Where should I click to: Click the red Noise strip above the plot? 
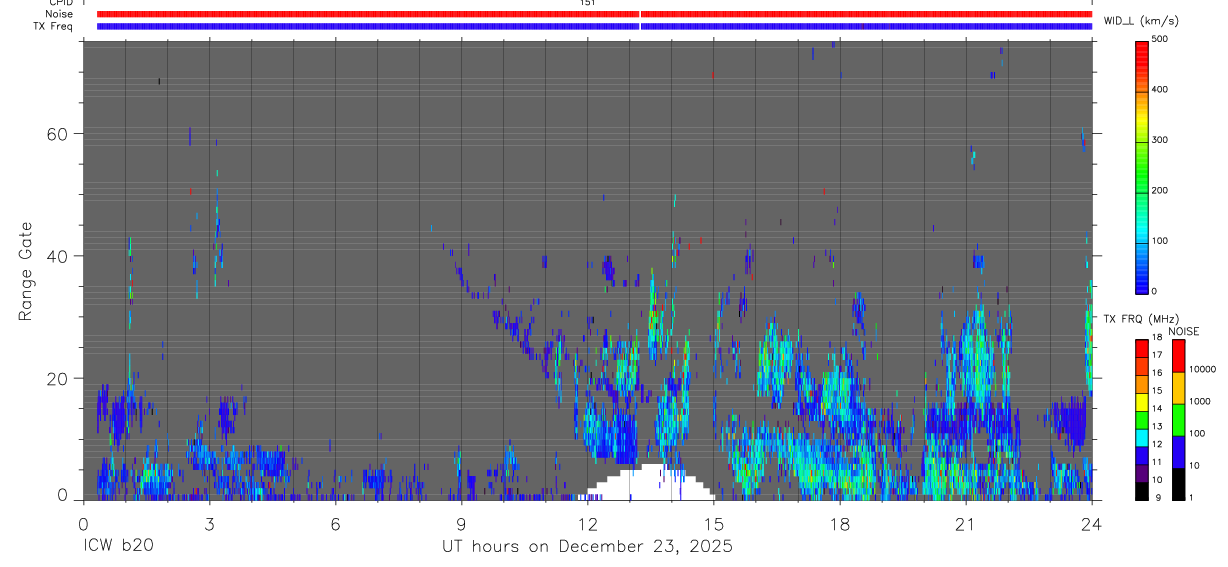pos(594,14)
